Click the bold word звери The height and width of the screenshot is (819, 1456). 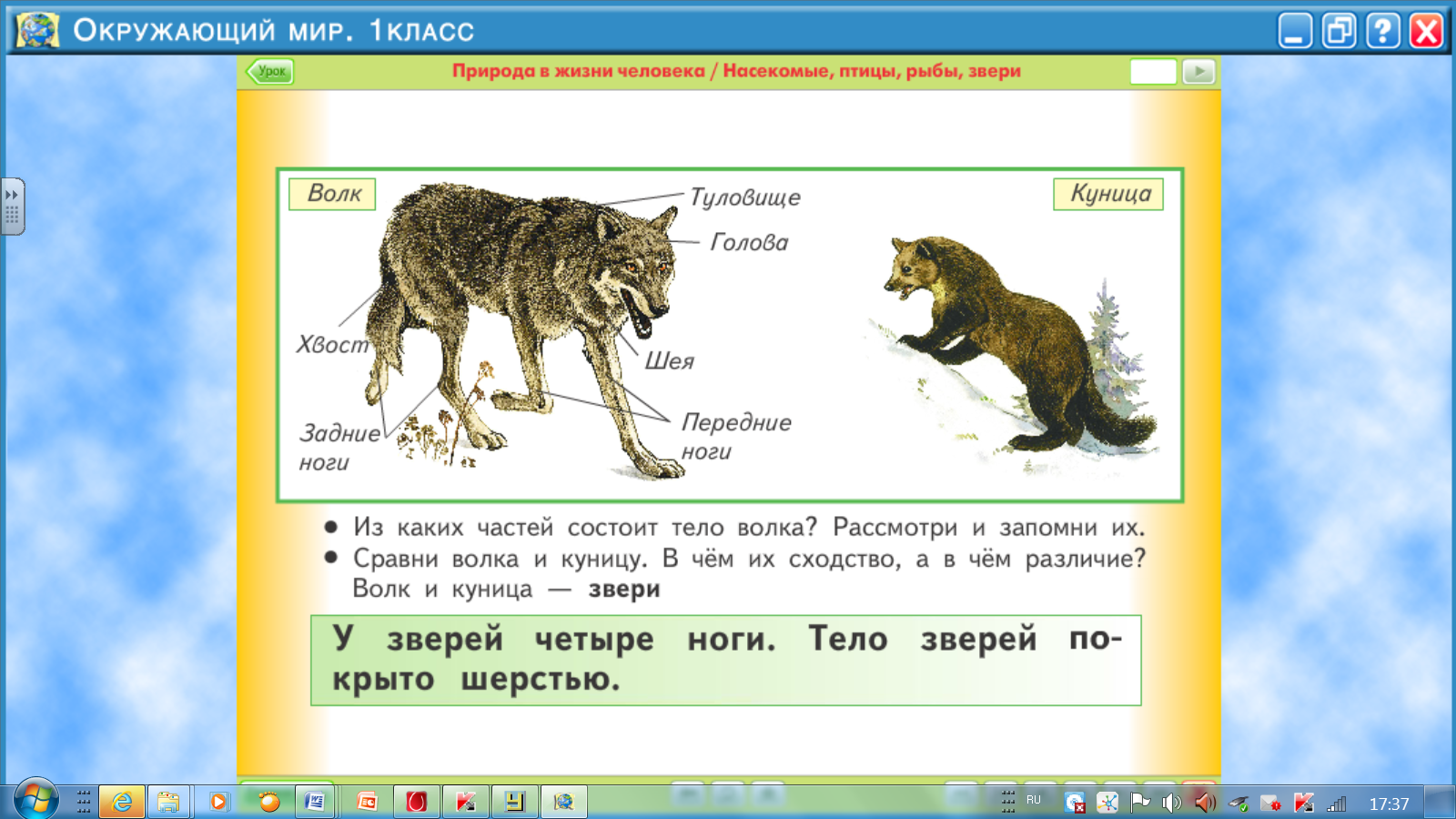624,590
